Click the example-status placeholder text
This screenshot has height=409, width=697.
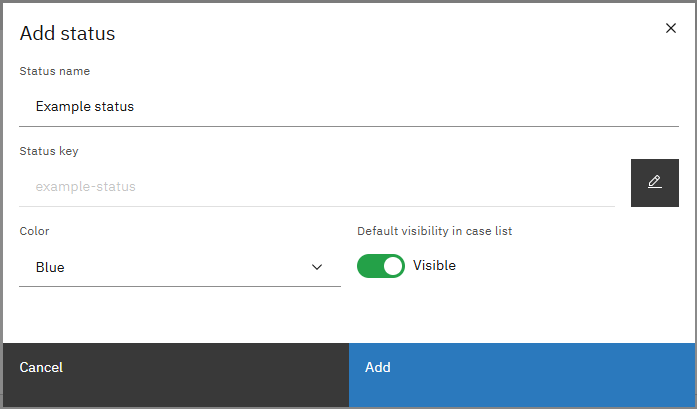coord(85,186)
